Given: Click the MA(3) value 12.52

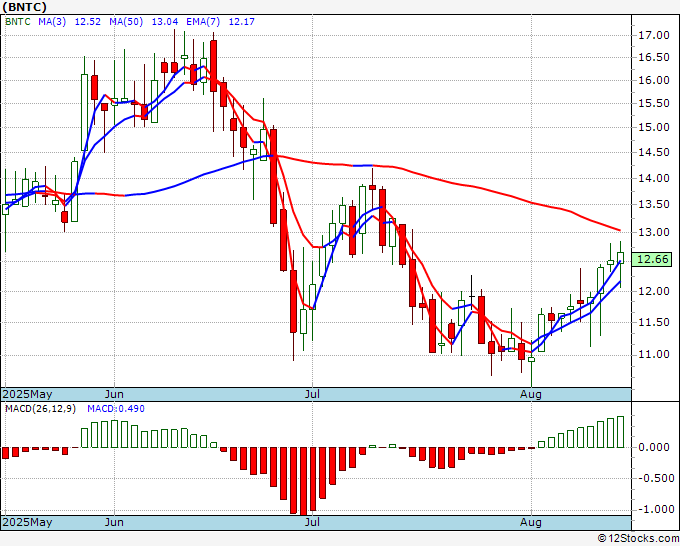Looking at the screenshot, I should pyautogui.click(x=88, y=22).
